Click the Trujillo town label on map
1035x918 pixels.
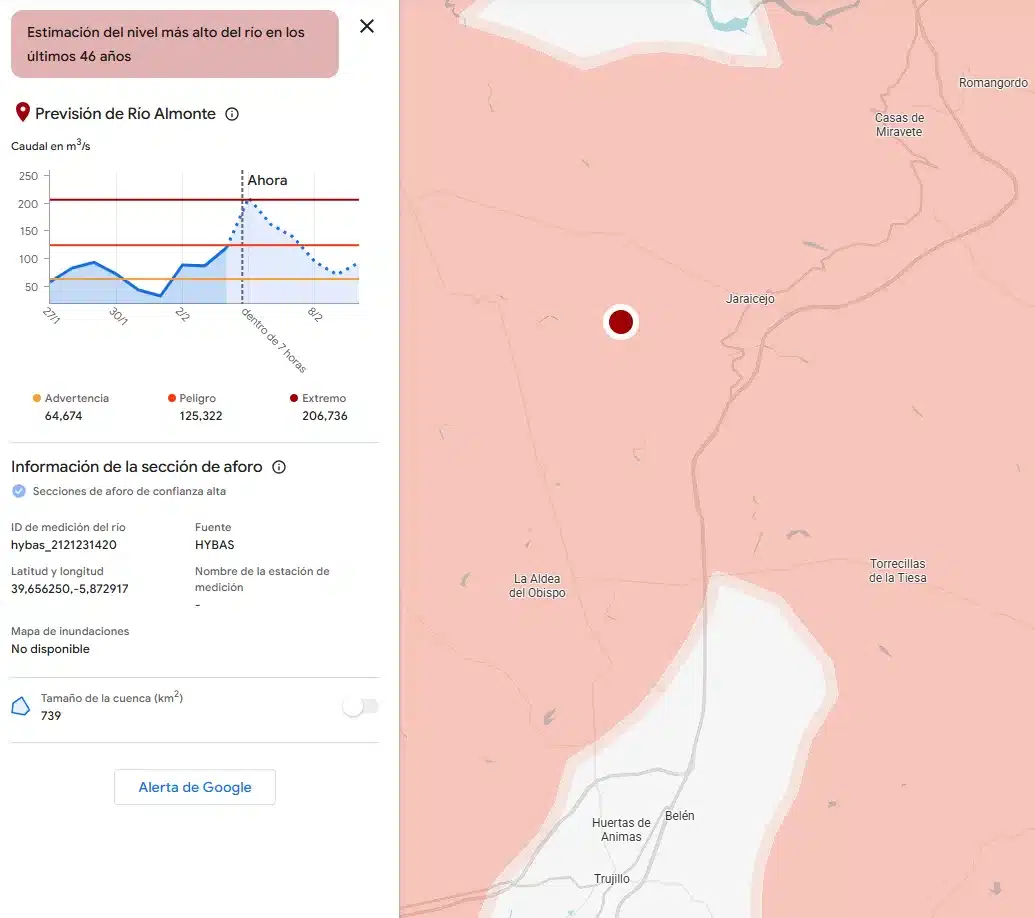click(612, 879)
